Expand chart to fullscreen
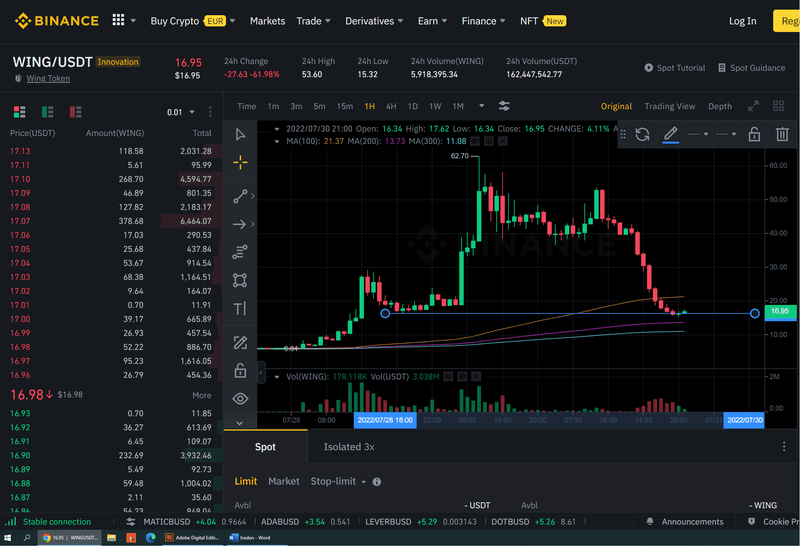This screenshot has width=800, height=547. point(753,106)
